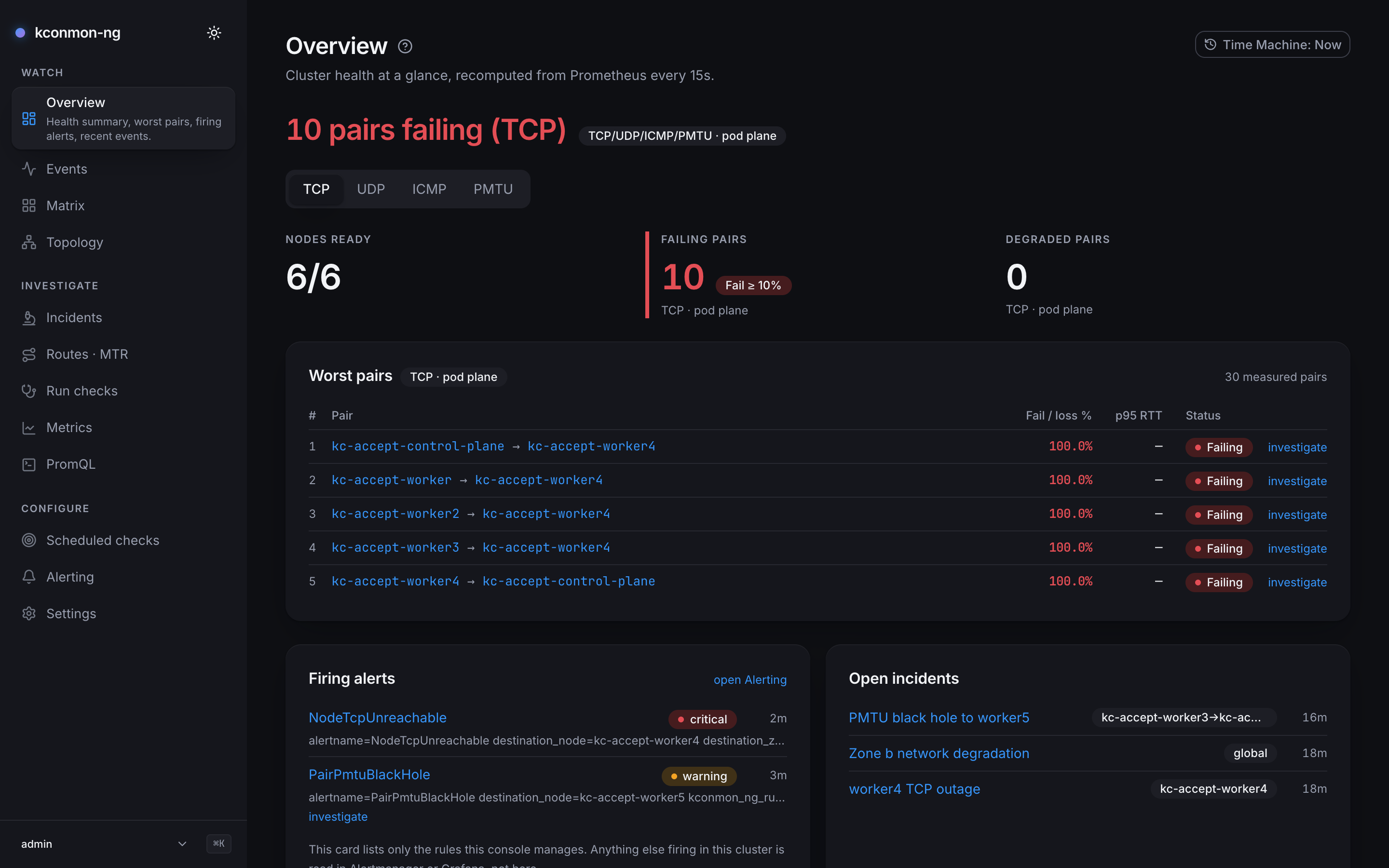Click the Scheduled checks target icon
Image resolution: width=1389 pixels, height=868 pixels.
click(29, 540)
